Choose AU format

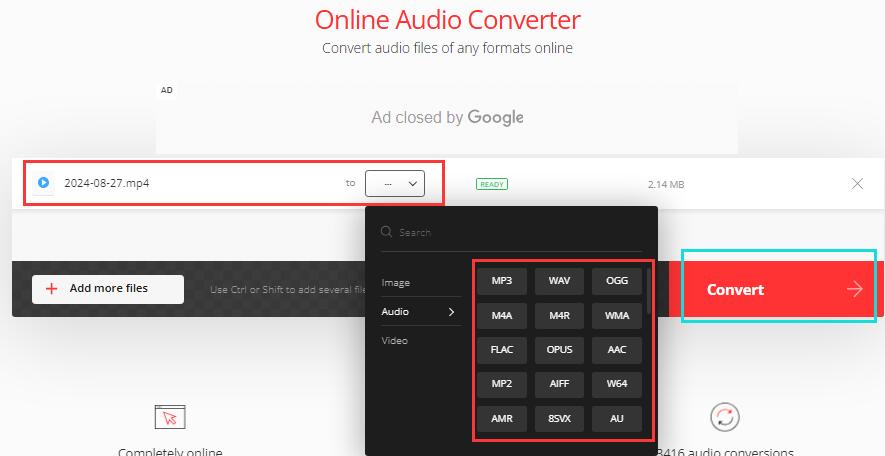click(x=617, y=419)
